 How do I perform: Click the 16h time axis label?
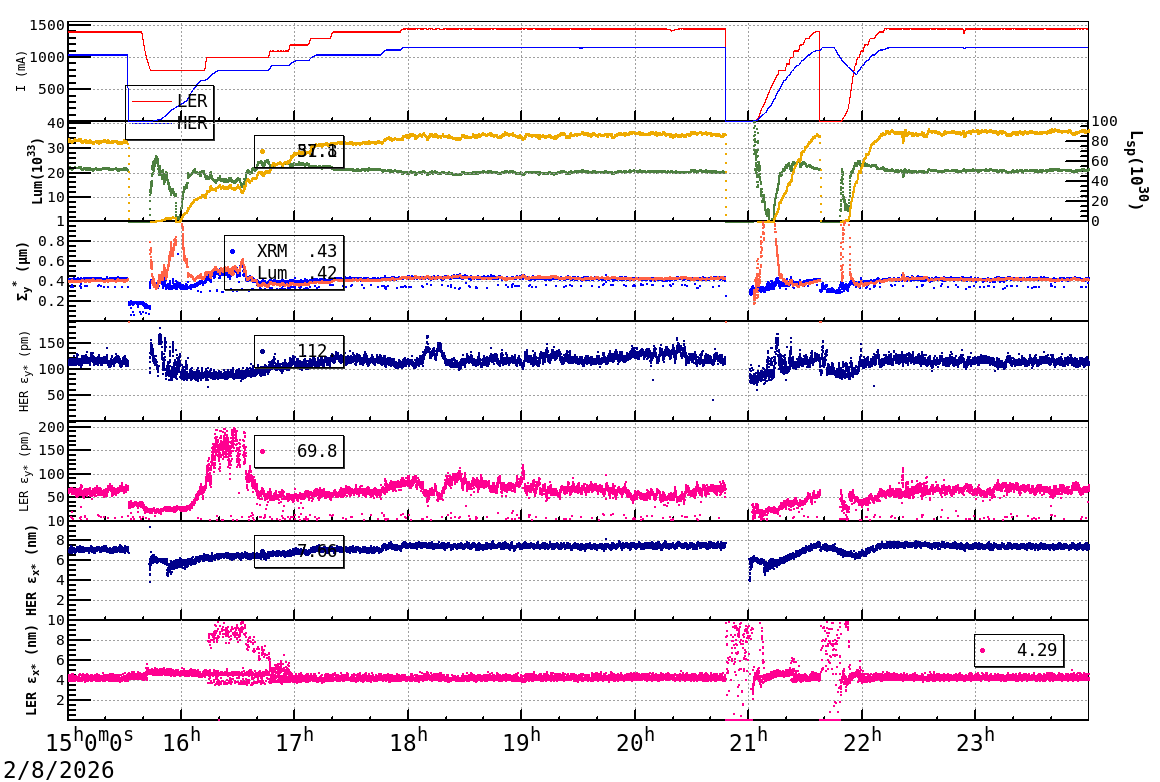coord(182,742)
